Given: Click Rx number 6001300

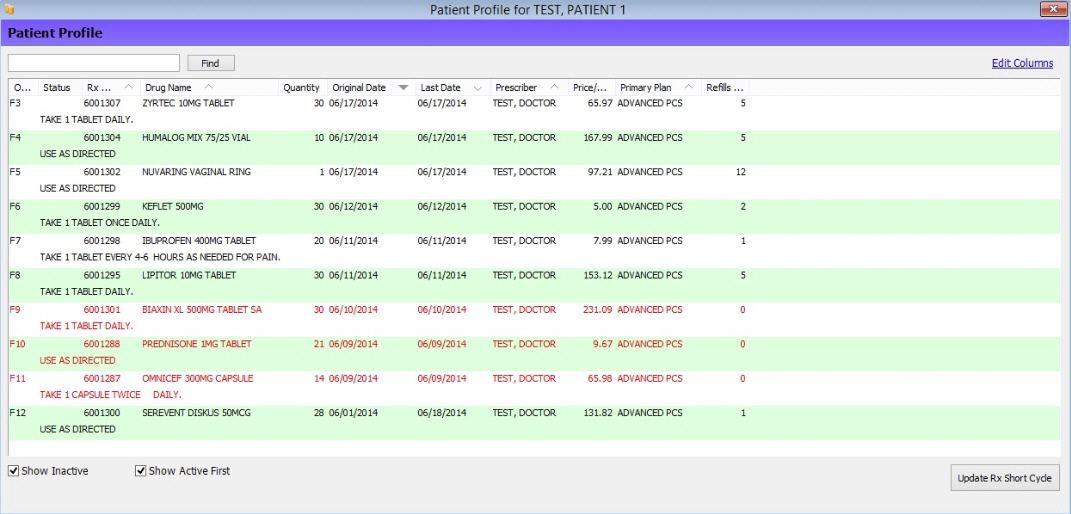Looking at the screenshot, I should [x=102, y=413].
